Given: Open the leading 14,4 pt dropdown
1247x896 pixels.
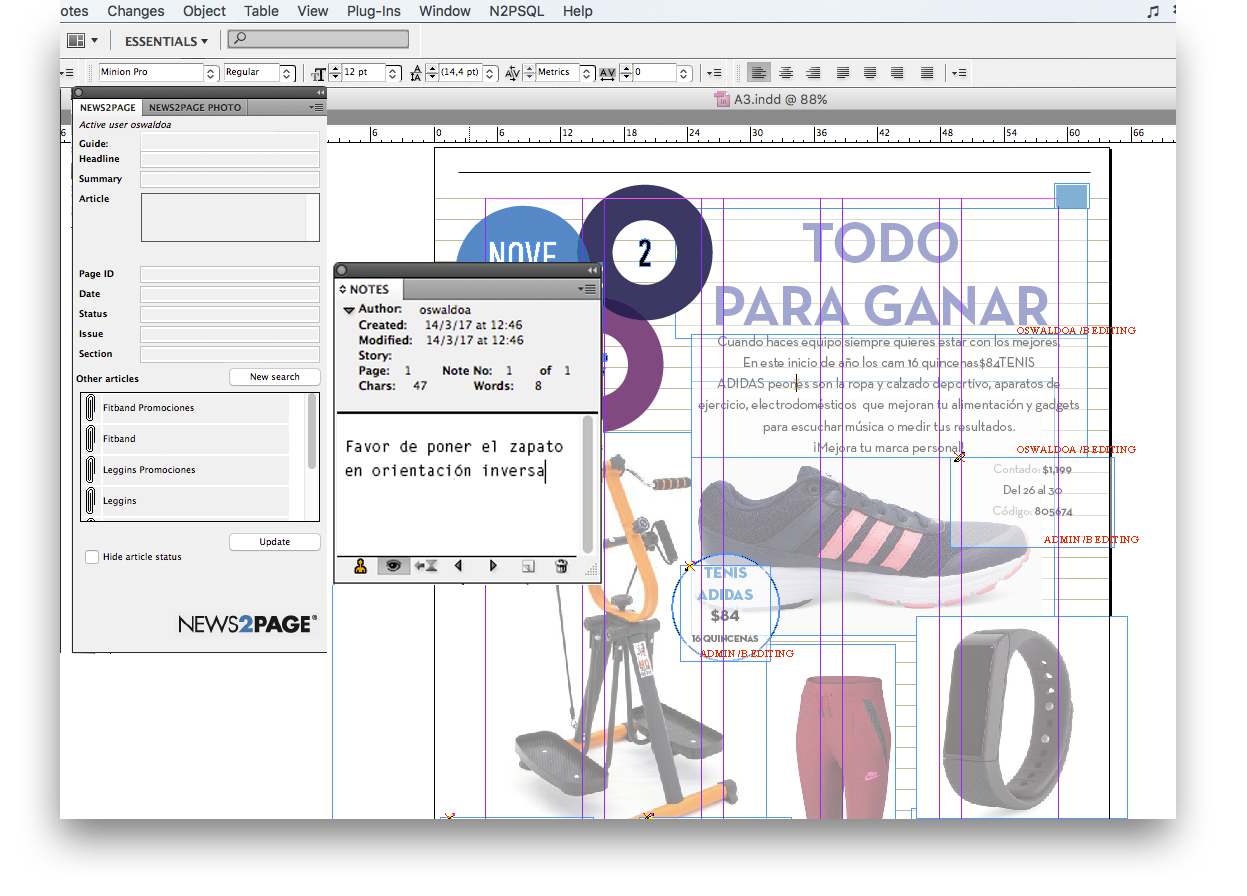Looking at the screenshot, I should tap(490, 73).
